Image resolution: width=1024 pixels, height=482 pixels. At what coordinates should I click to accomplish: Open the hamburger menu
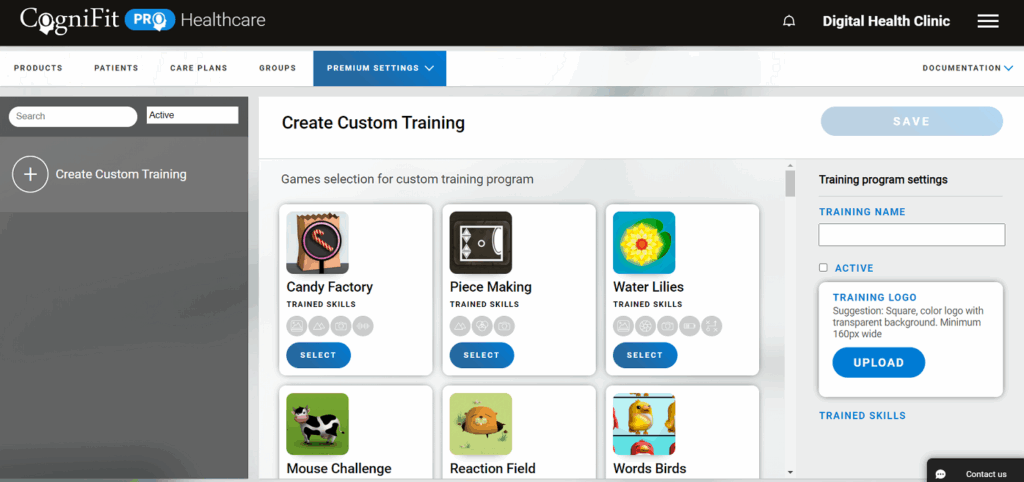(987, 21)
